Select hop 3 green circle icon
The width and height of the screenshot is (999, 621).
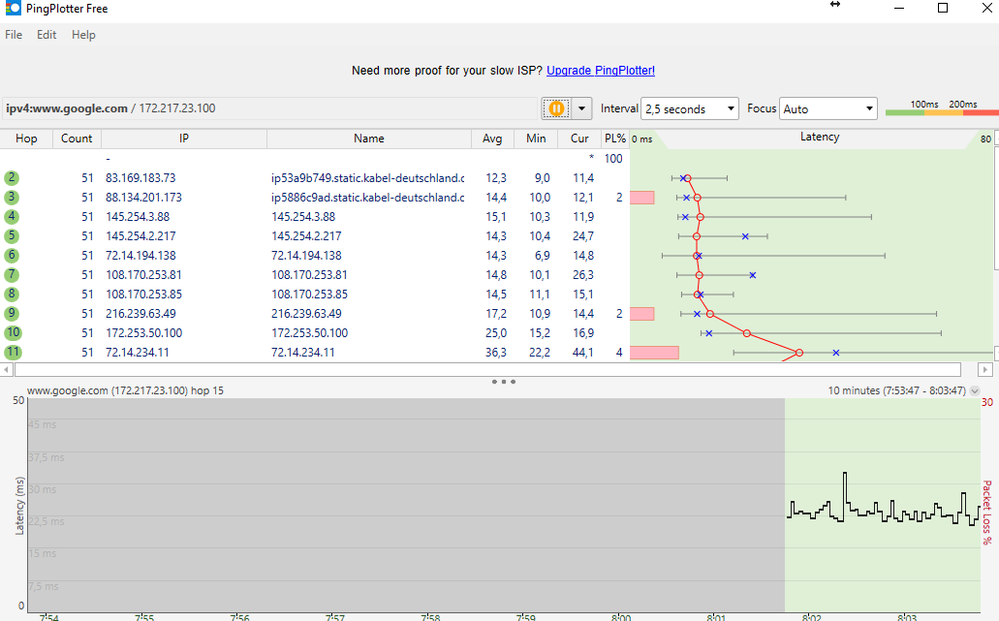[x=11, y=197]
